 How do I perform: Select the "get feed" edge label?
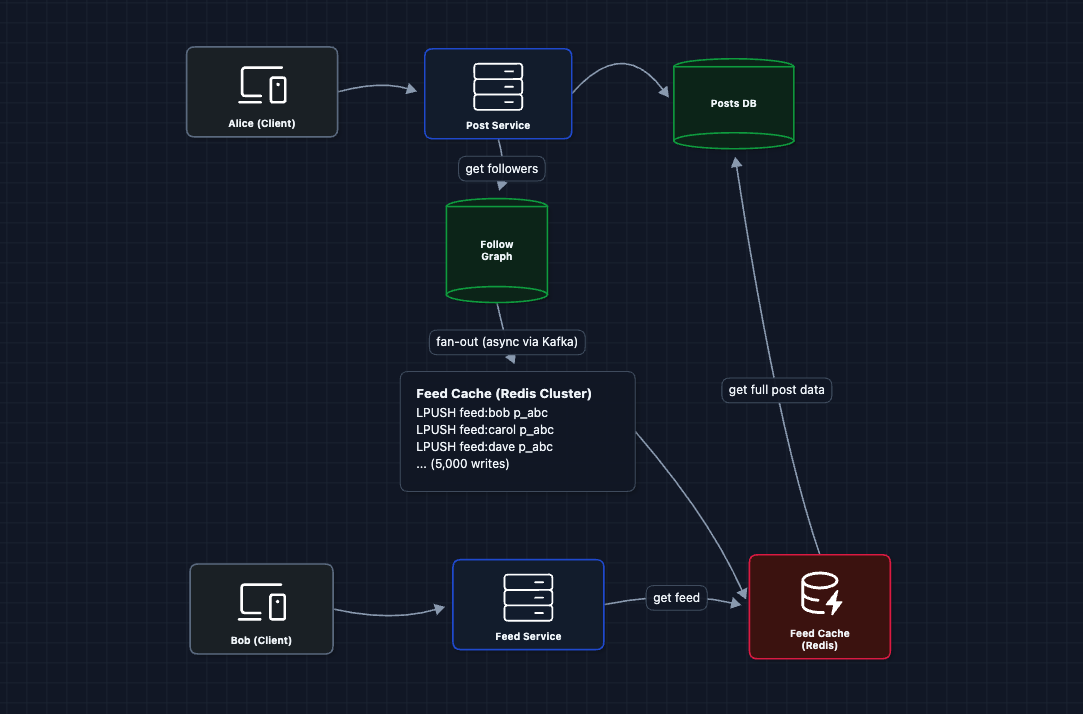(677, 598)
